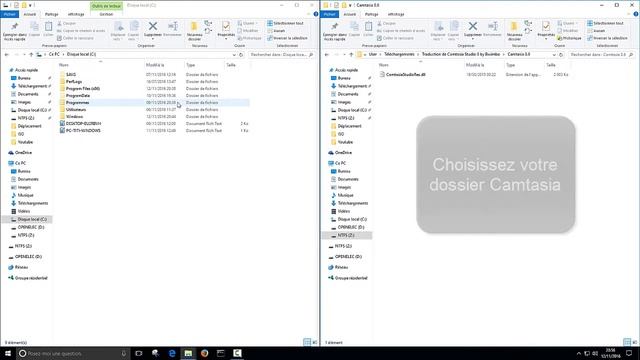This screenshot has height=360, width=640.
Task: Click the refresh icon beside Camtasia address bar
Action: [561, 54]
